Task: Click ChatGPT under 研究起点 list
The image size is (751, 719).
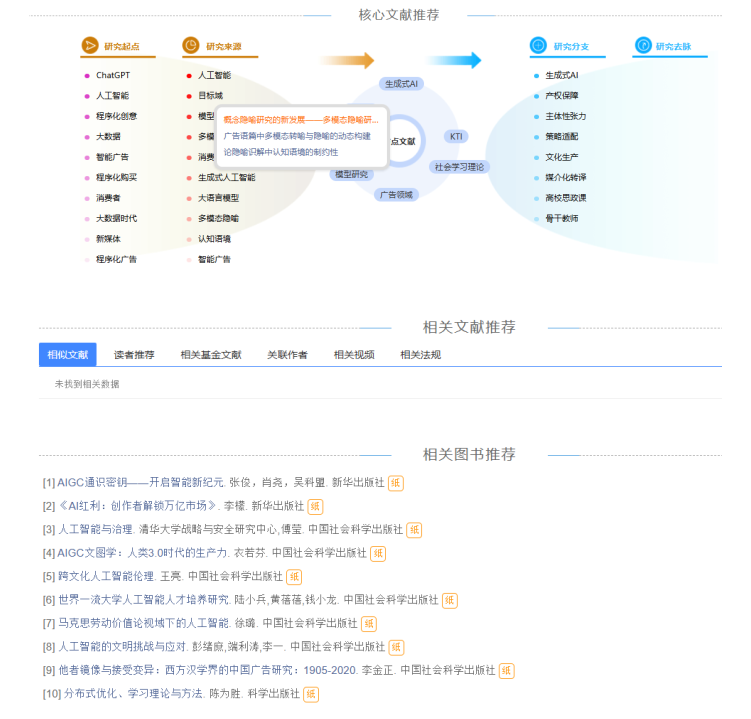Action: (x=113, y=75)
